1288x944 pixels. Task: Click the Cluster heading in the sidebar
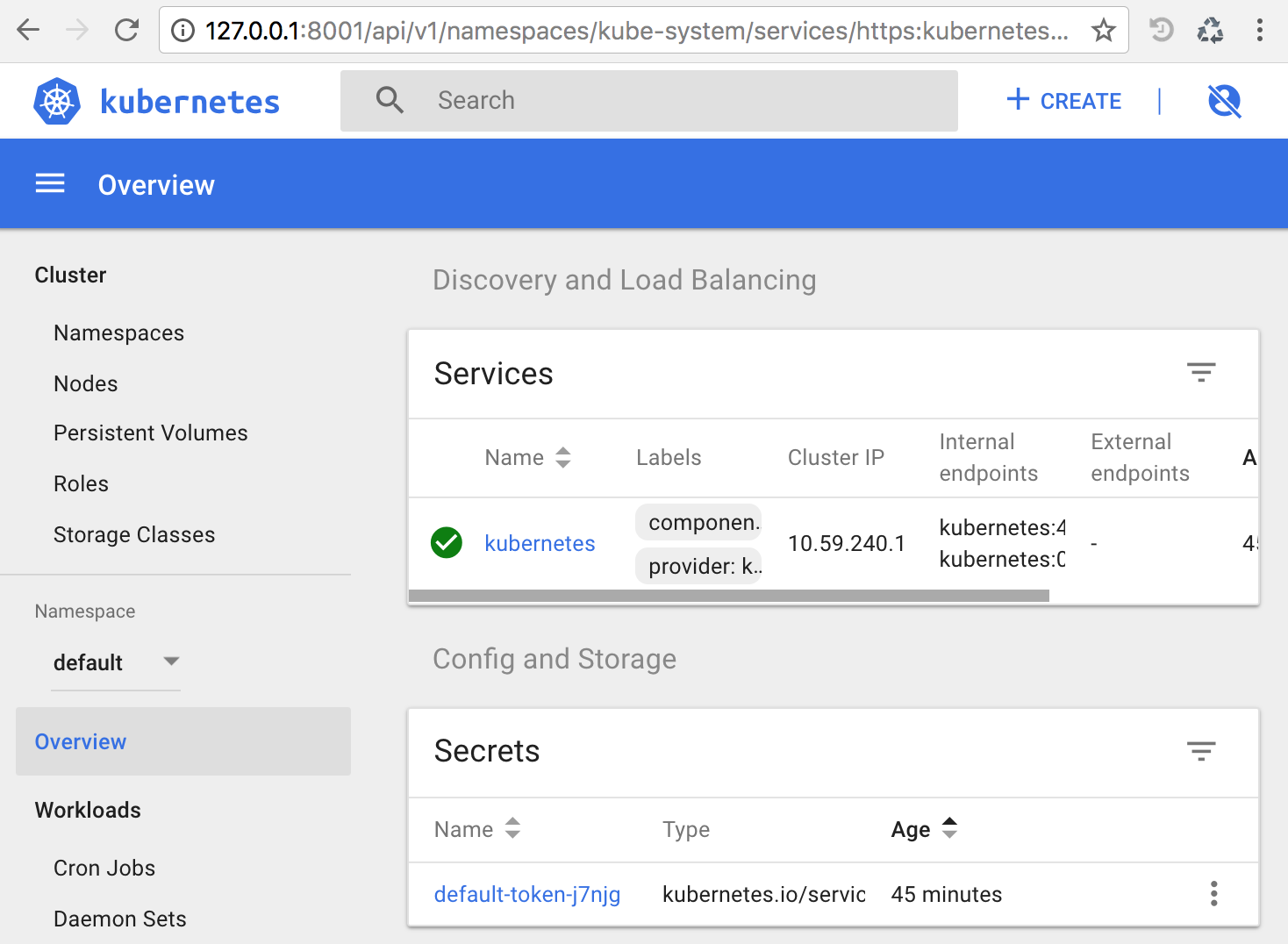point(70,275)
